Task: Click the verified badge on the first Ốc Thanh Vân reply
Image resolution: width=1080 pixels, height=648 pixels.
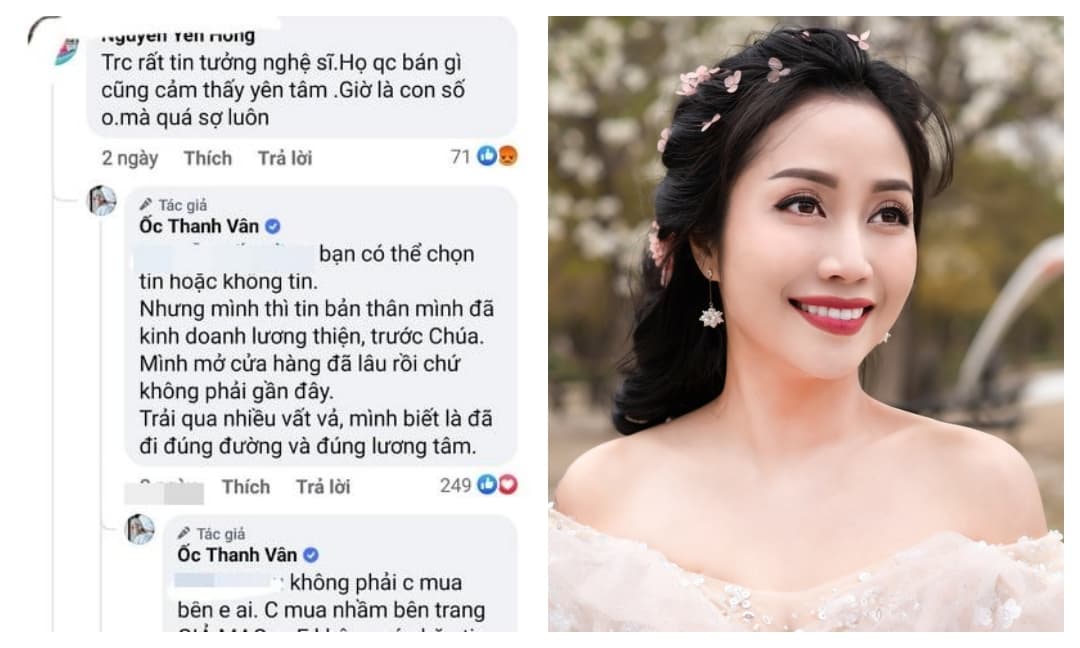Action: (x=273, y=226)
